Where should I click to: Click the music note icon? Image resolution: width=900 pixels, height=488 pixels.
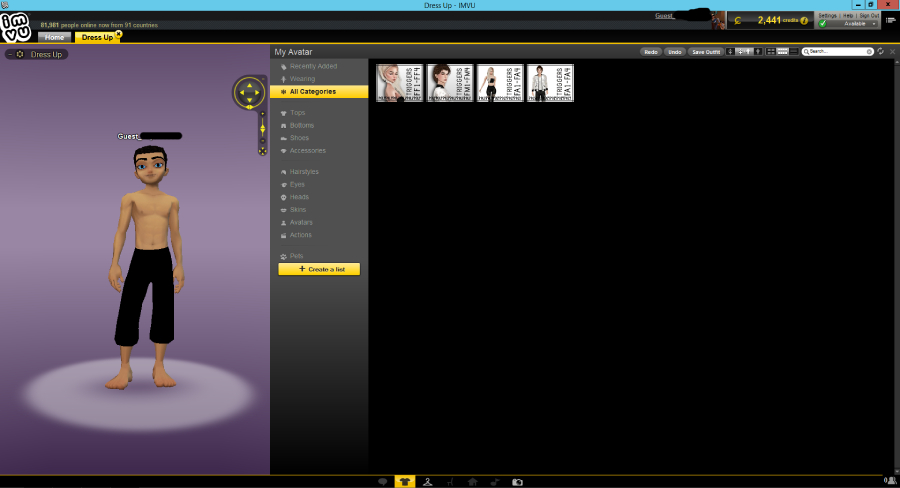tap(495, 482)
